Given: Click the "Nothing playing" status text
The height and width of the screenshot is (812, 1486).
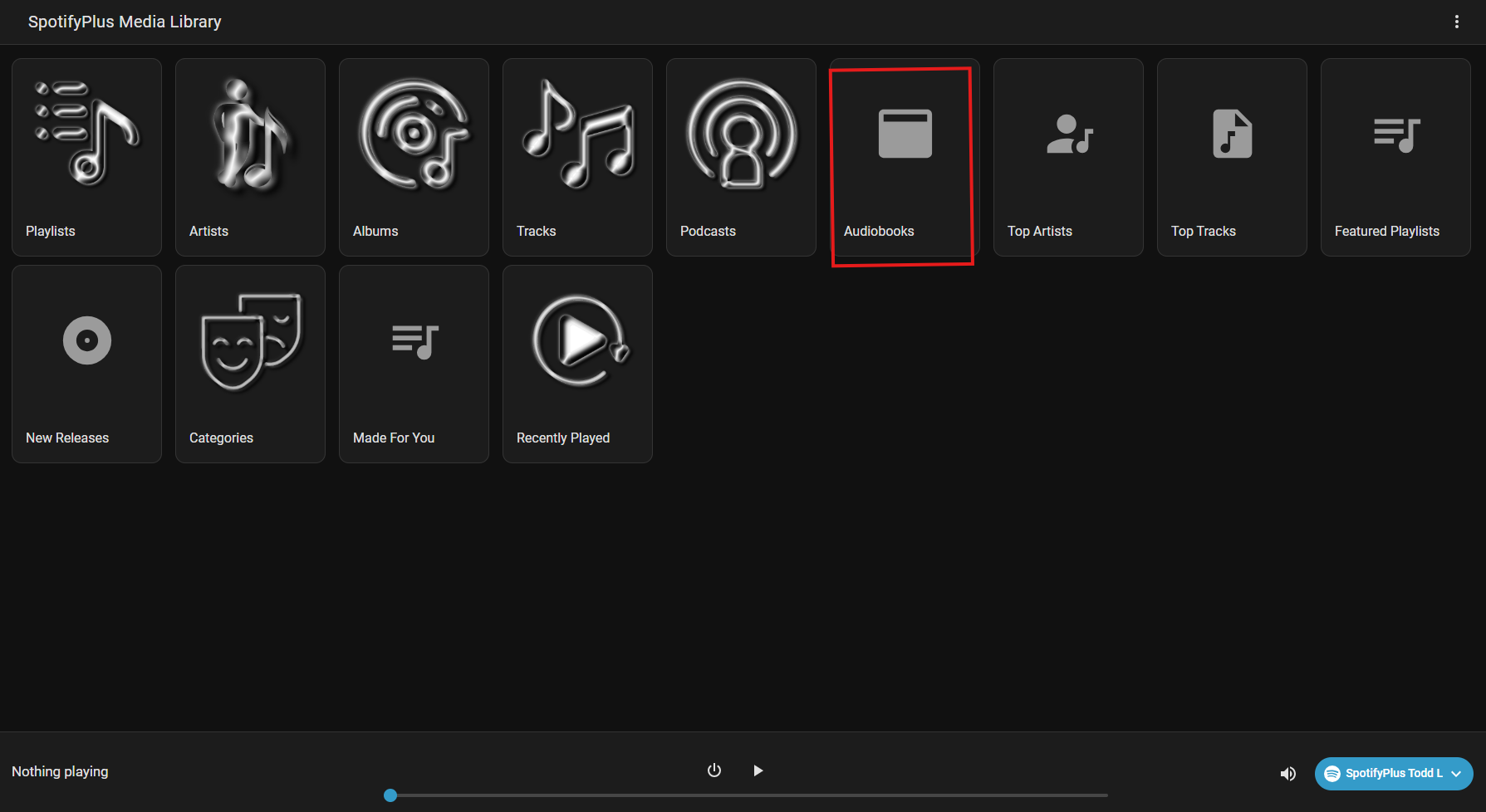Looking at the screenshot, I should [x=60, y=771].
